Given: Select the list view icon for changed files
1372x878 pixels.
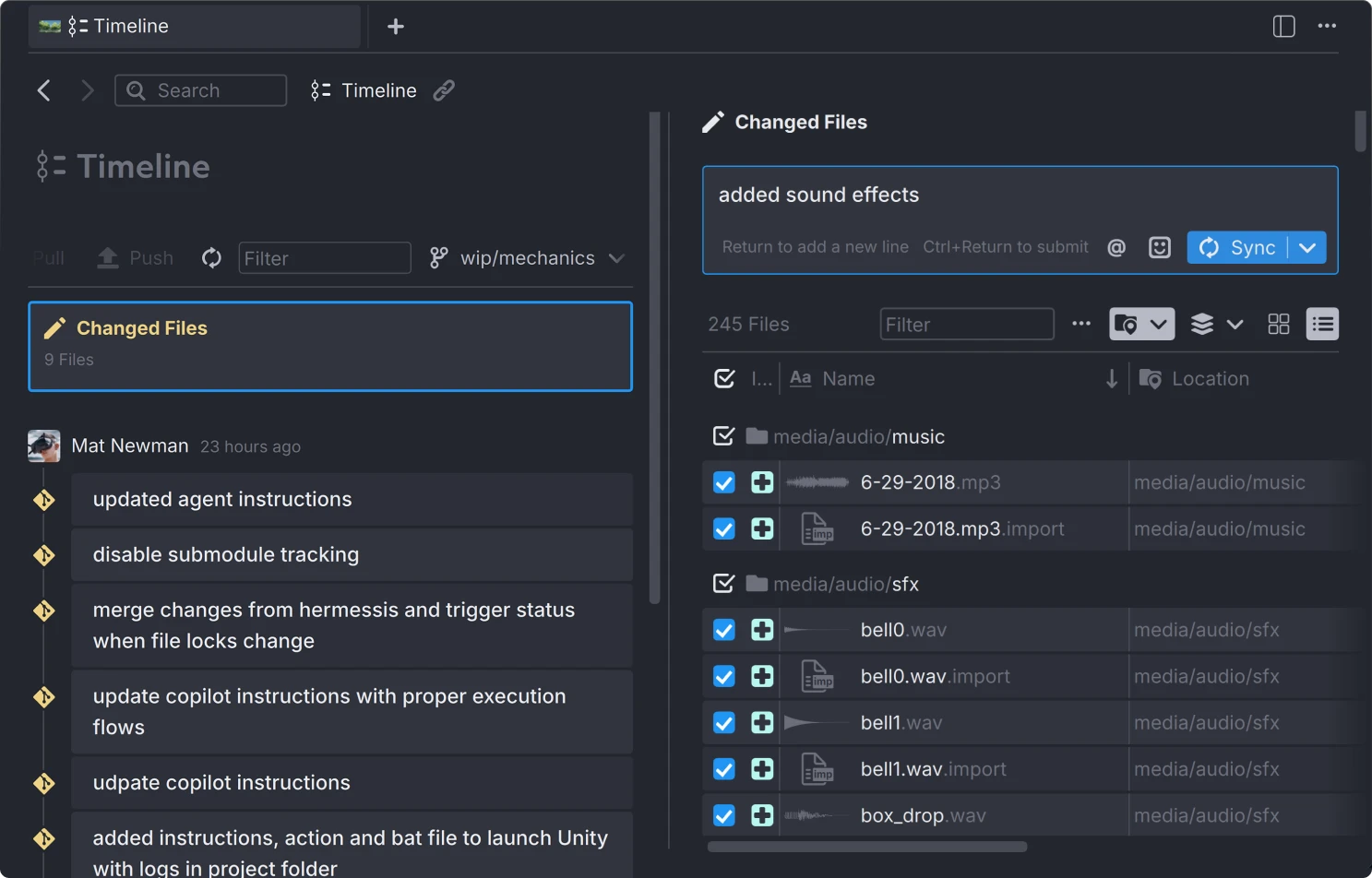Looking at the screenshot, I should [x=1322, y=324].
